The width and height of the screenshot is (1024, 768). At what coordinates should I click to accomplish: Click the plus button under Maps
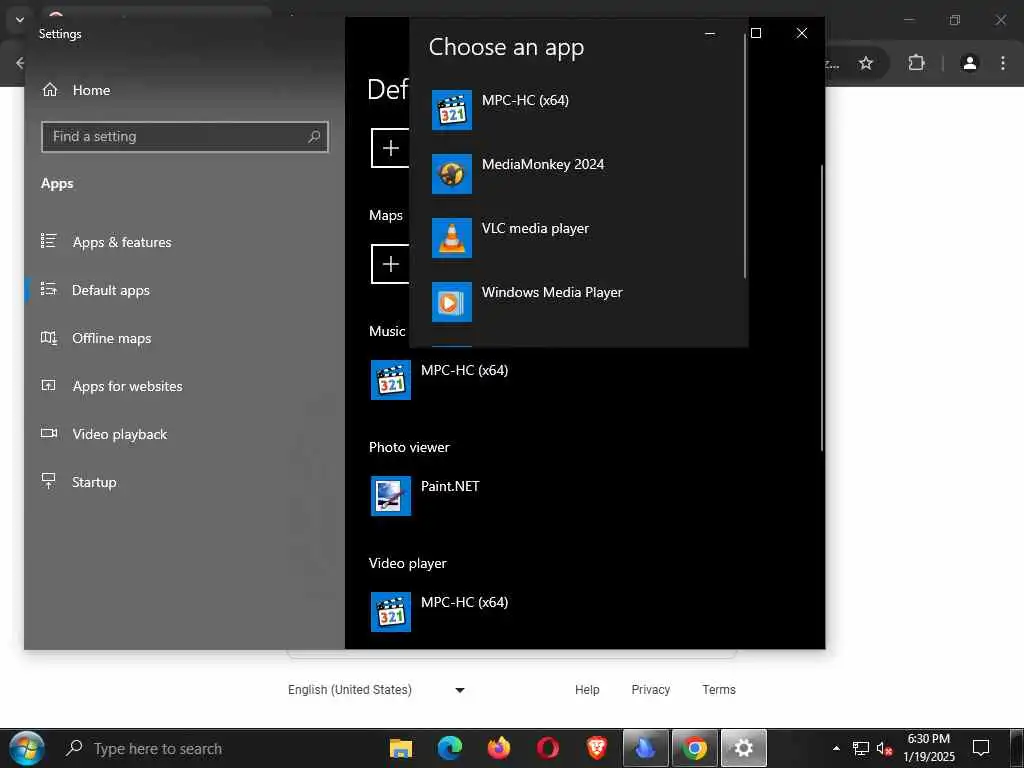391,264
